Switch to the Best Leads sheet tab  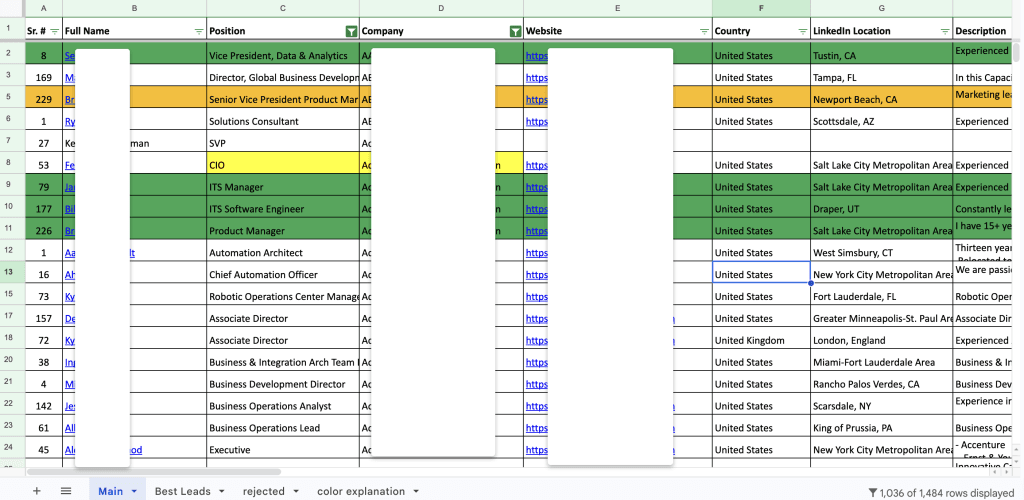click(182, 492)
